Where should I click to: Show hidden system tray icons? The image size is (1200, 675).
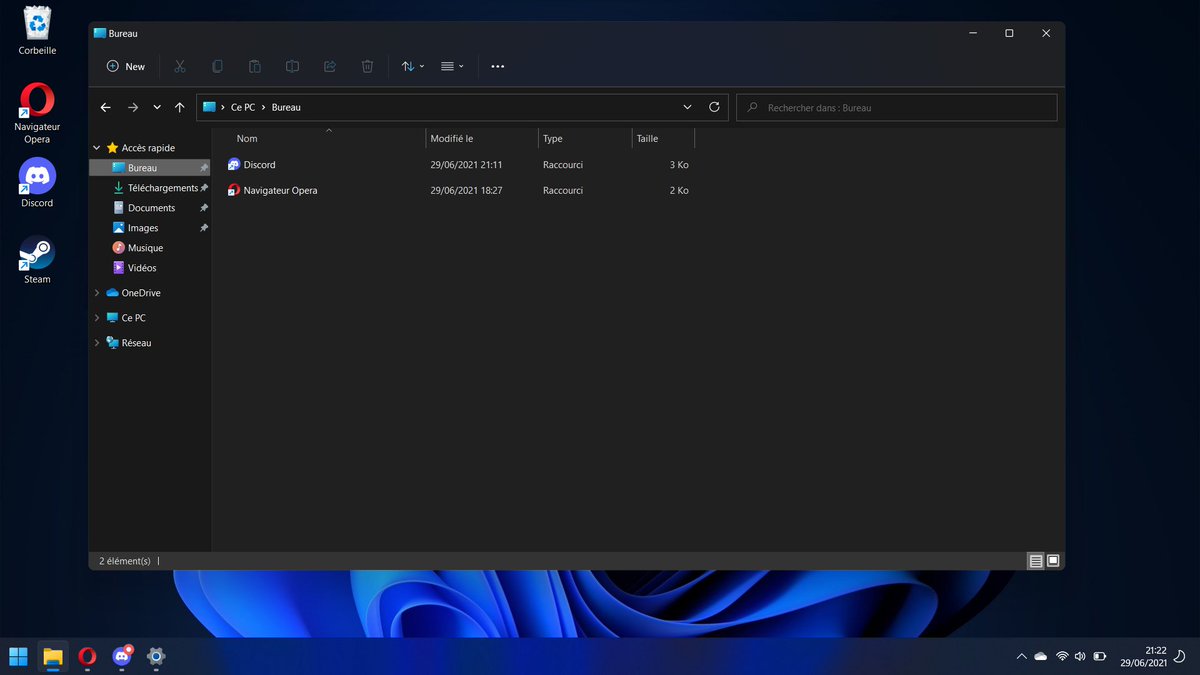(x=1021, y=656)
